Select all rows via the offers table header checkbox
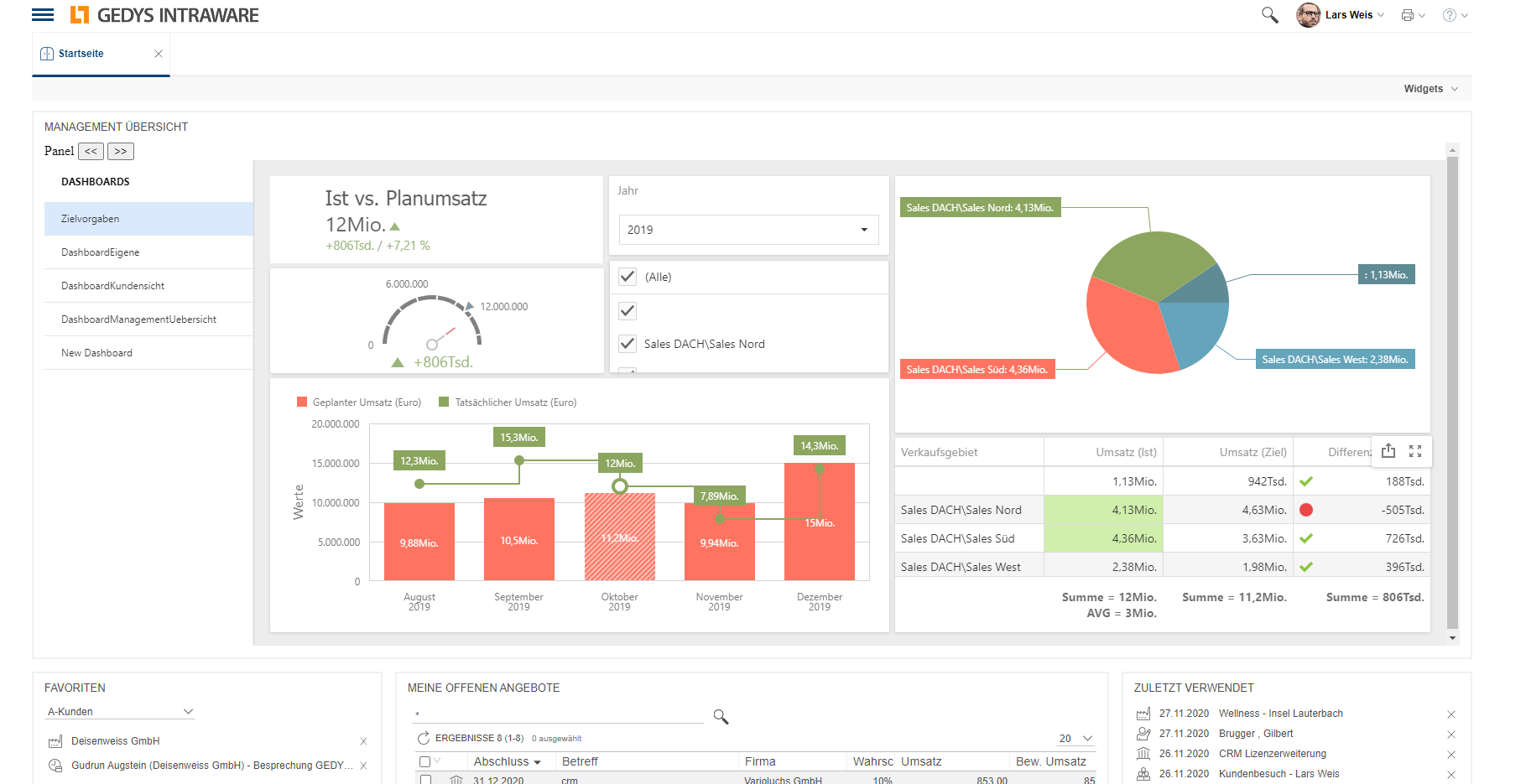 [424, 761]
